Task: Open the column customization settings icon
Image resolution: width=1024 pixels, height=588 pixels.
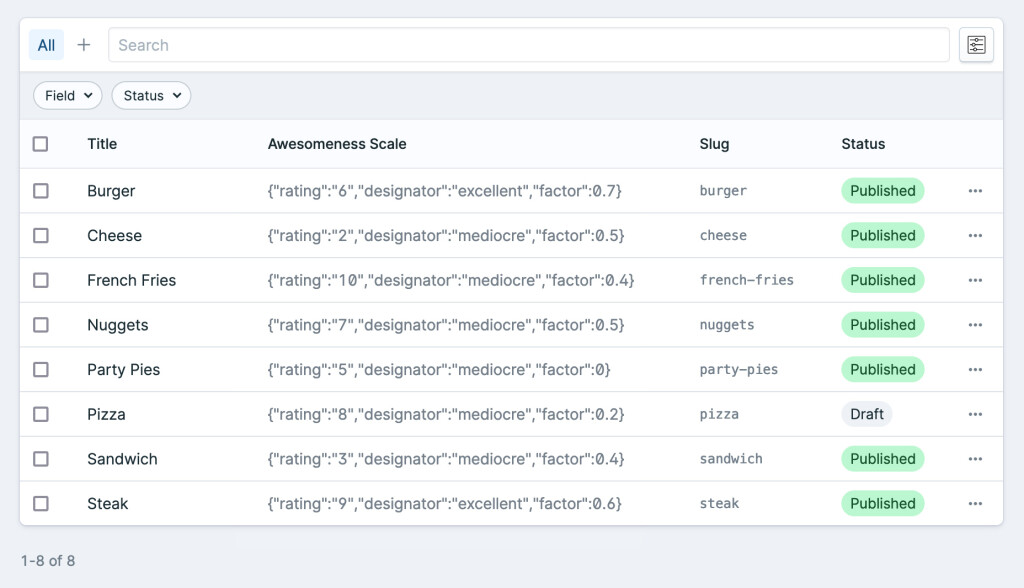Action: [x=976, y=45]
